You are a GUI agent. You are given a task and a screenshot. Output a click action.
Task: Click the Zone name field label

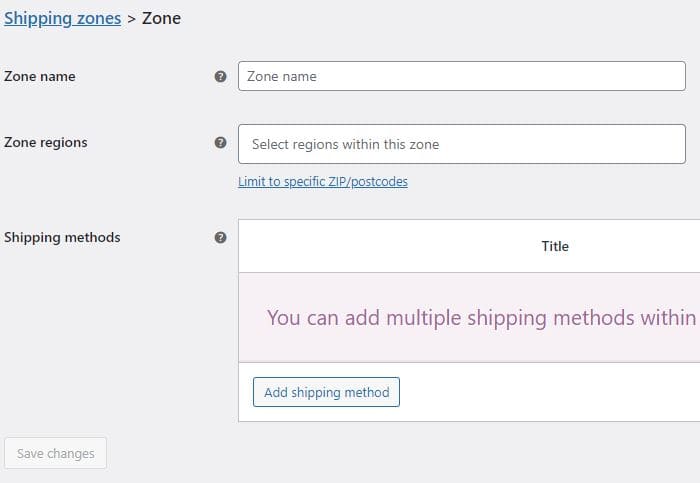click(x=40, y=76)
